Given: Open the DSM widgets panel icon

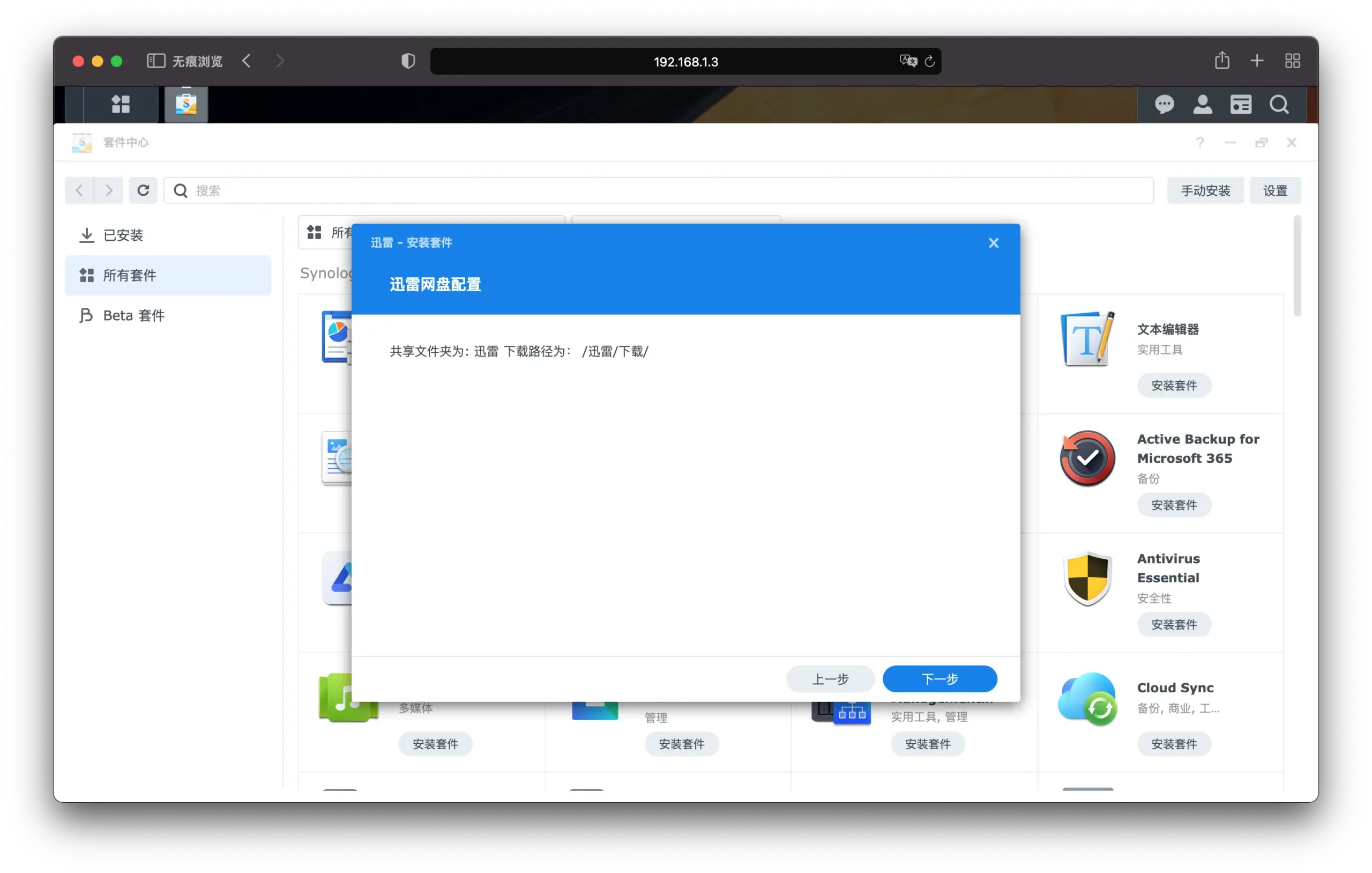Looking at the screenshot, I should (1240, 105).
